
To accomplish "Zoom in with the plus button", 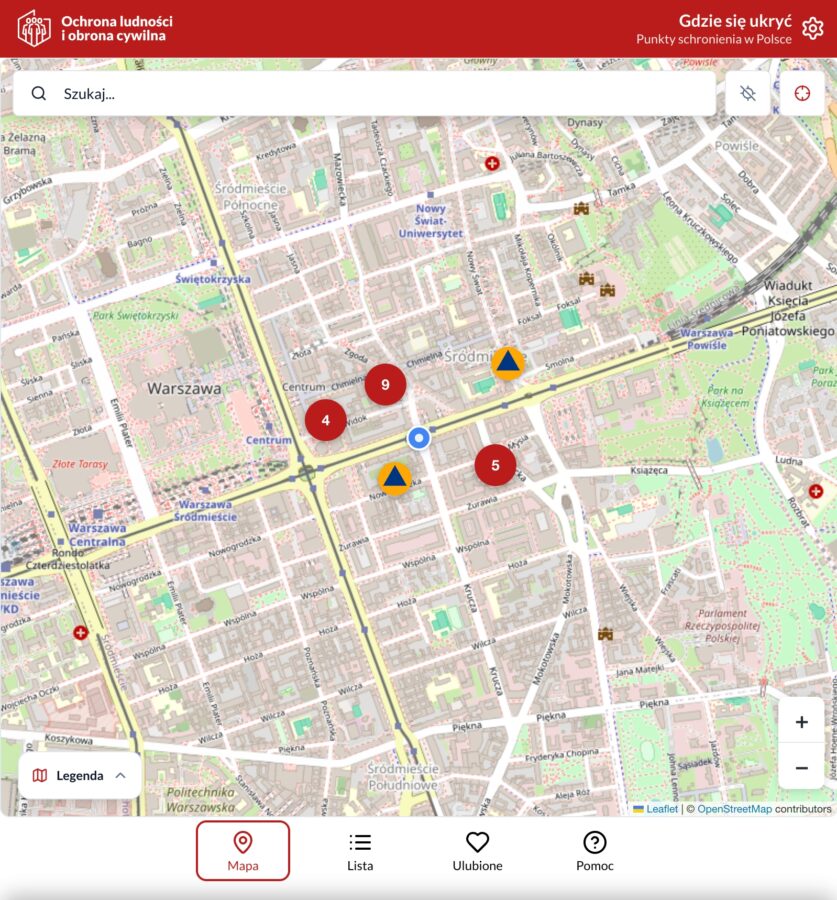I will tap(801, 720).
